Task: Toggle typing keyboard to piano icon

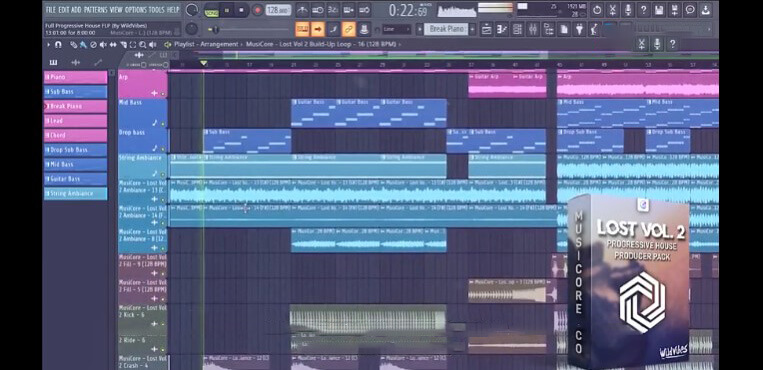Action: tap(302, 29)
